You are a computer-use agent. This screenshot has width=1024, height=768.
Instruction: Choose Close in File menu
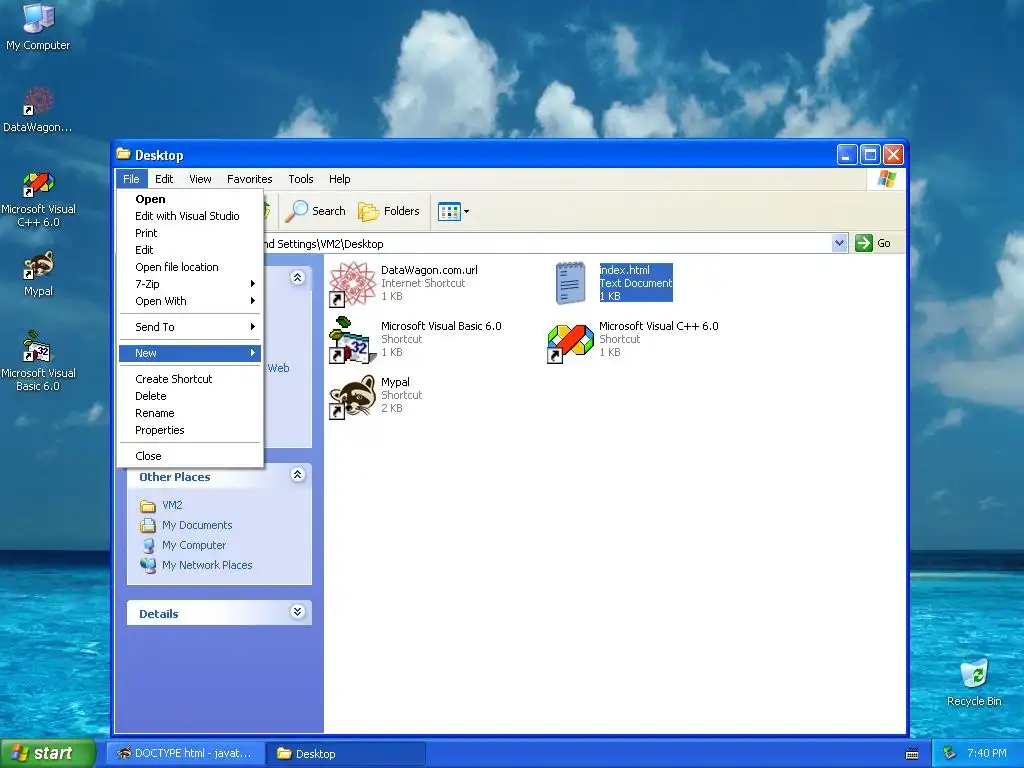point(190,456)
